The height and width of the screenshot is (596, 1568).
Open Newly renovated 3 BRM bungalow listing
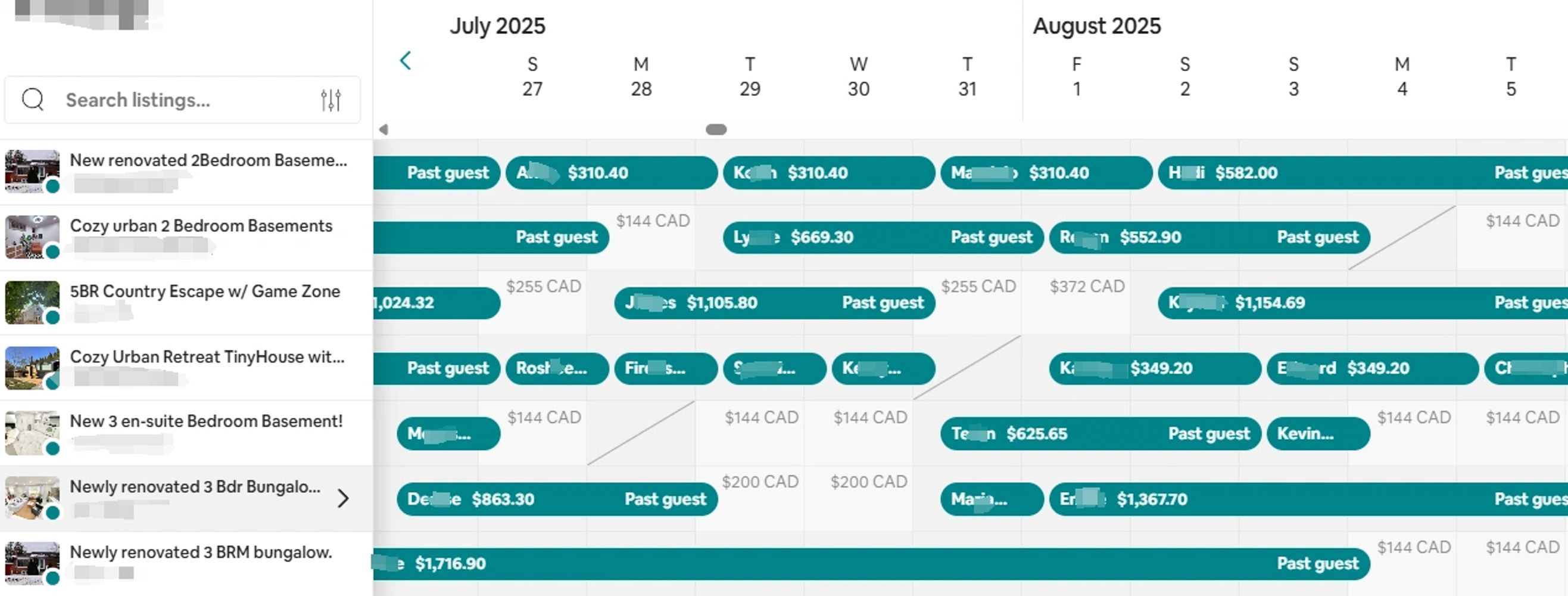pyautogui.click(x=186, y=564)
